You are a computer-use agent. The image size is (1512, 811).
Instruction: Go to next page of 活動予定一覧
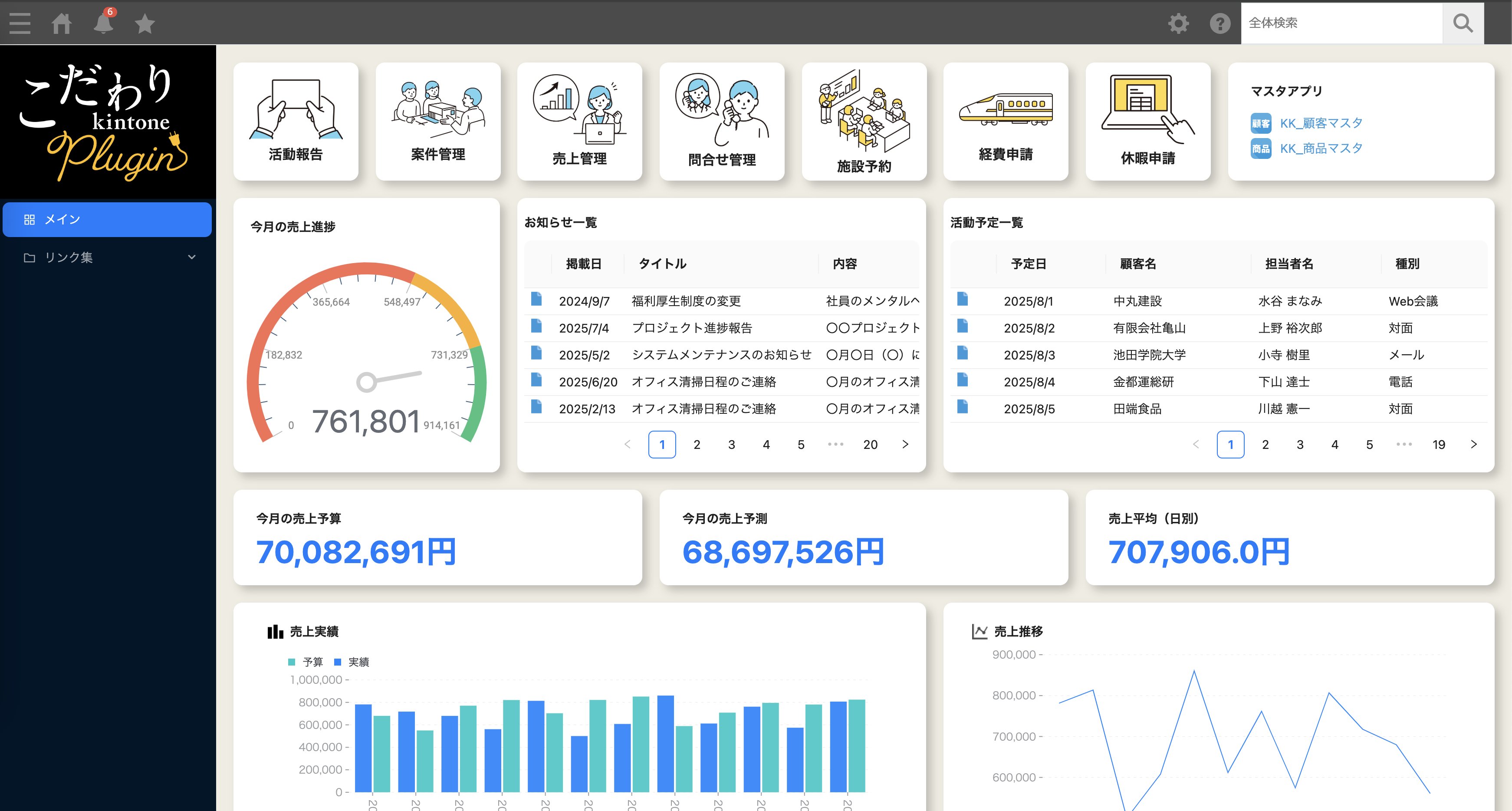pyautogui.click(x=1473, y=445)
